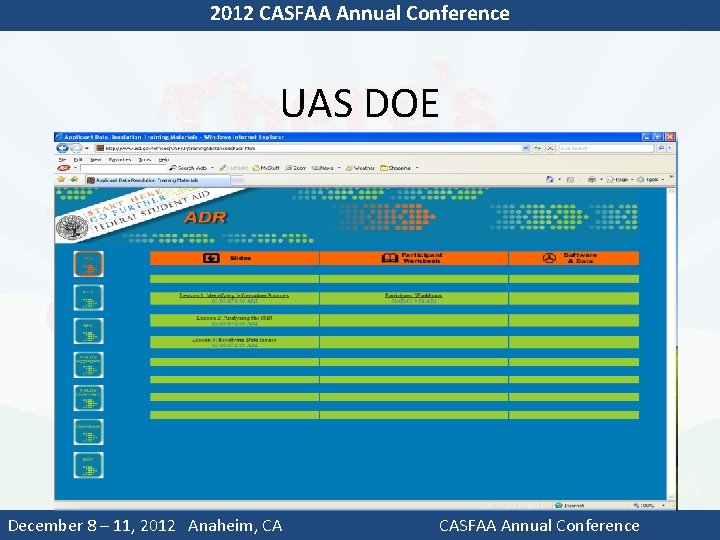Click the browser Back arrow button
Image resolution: width=720 pixels, height=540 pixels.
pyautogui.click(x=62, y=148)
